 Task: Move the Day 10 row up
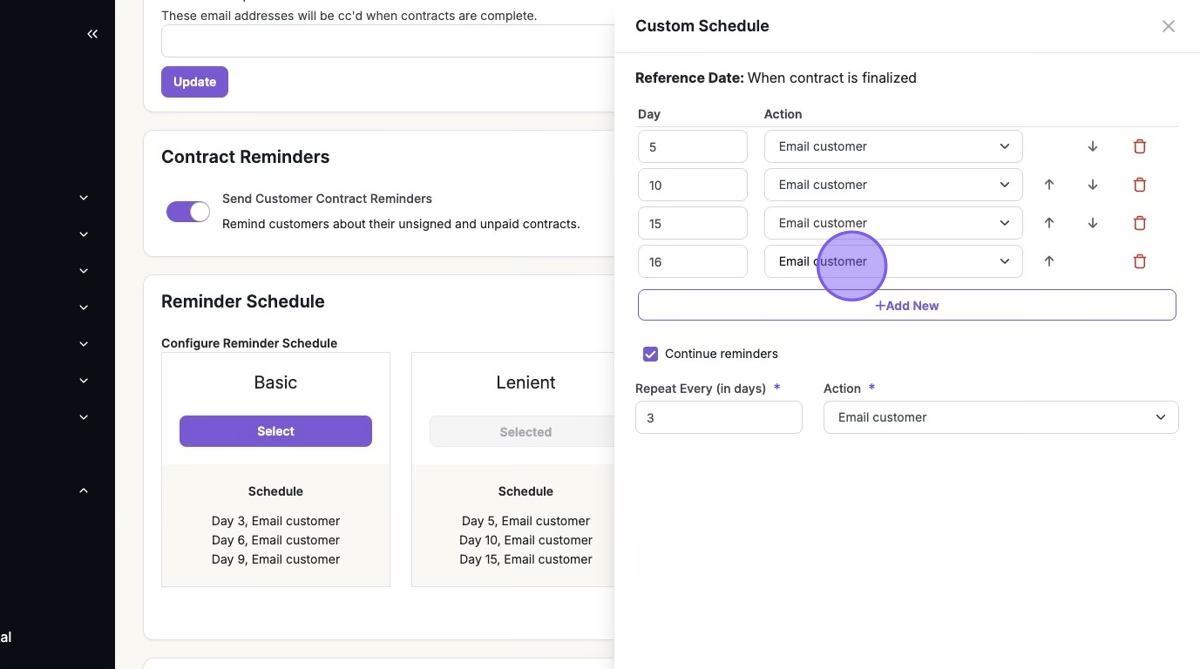tap(1049, 185)
